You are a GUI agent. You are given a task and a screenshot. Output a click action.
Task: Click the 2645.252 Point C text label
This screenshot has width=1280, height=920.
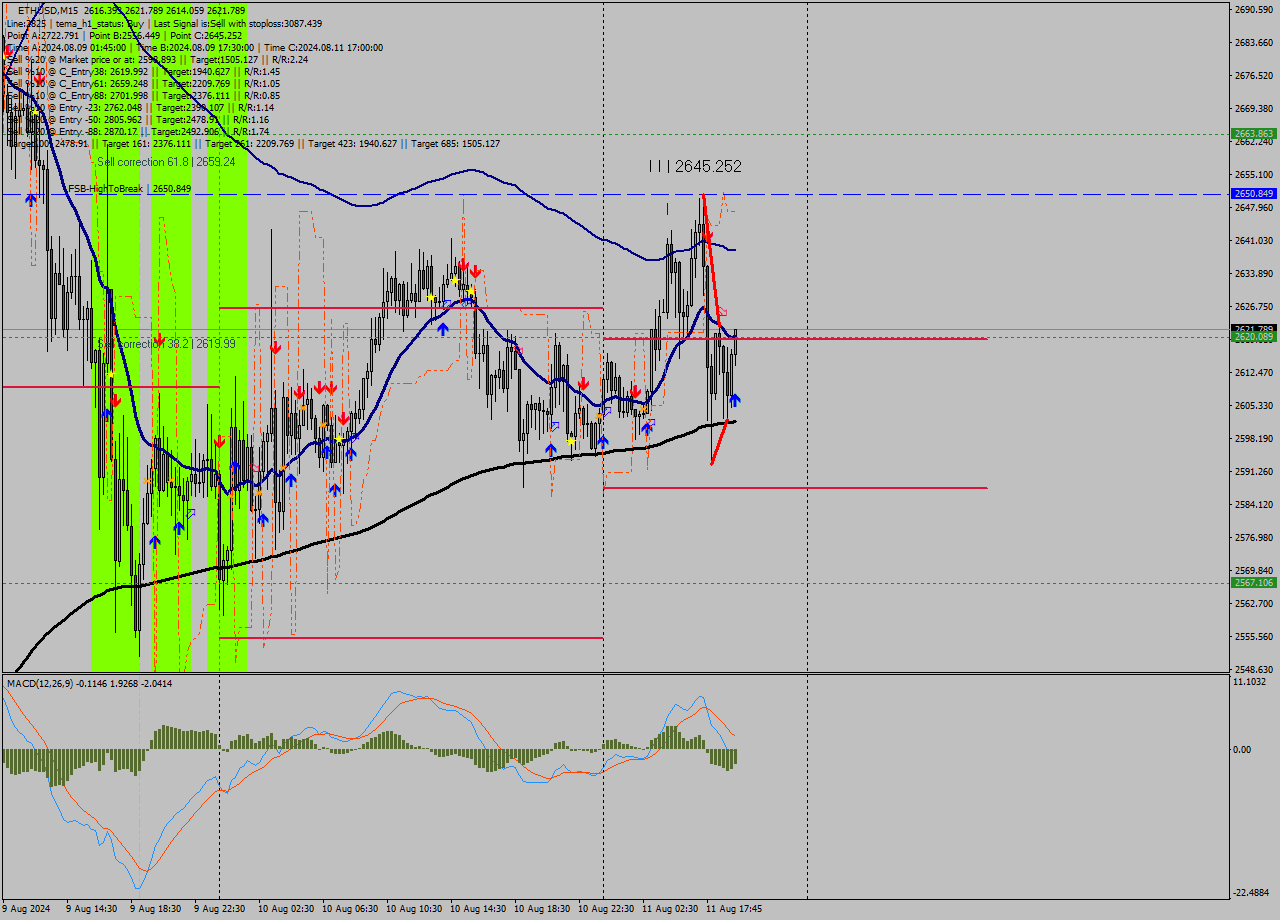696,166
